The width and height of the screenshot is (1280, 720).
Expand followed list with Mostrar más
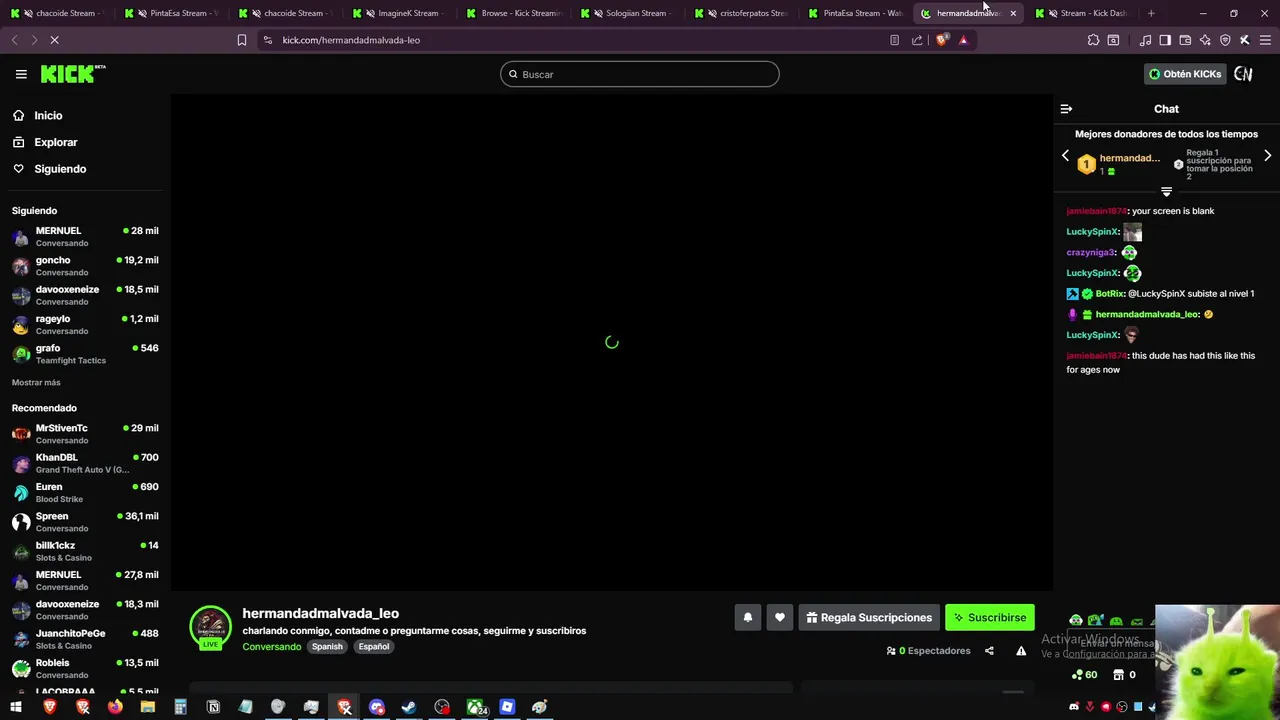(36, 382)
